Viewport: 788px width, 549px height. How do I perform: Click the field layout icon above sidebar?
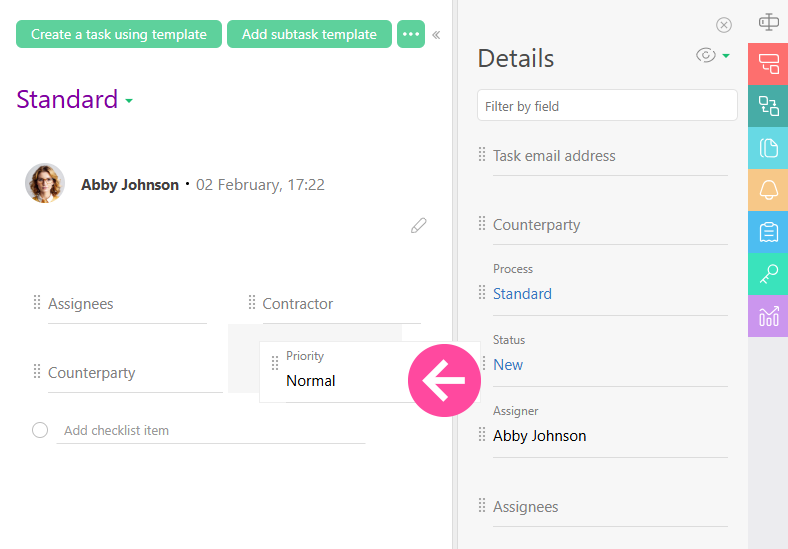tap(768, 21)
